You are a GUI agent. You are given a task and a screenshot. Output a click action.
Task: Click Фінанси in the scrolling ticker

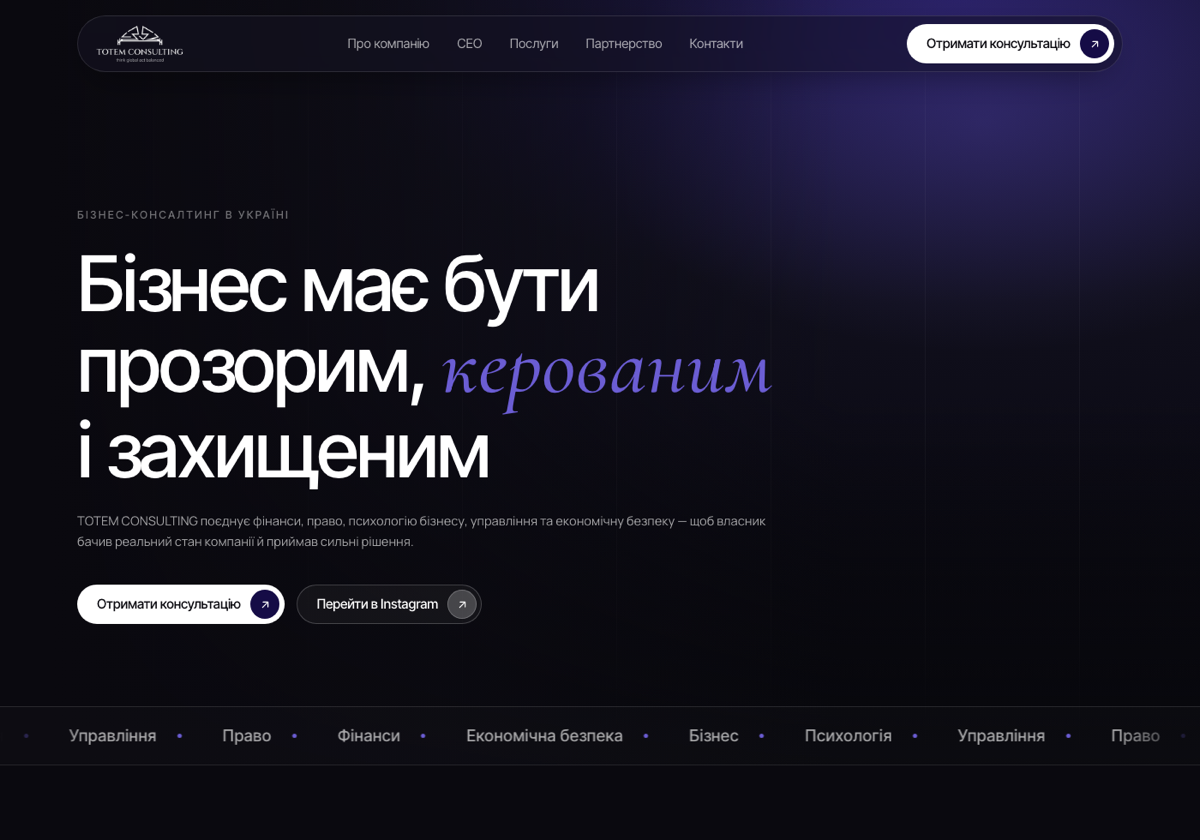(x=368, y=736)
